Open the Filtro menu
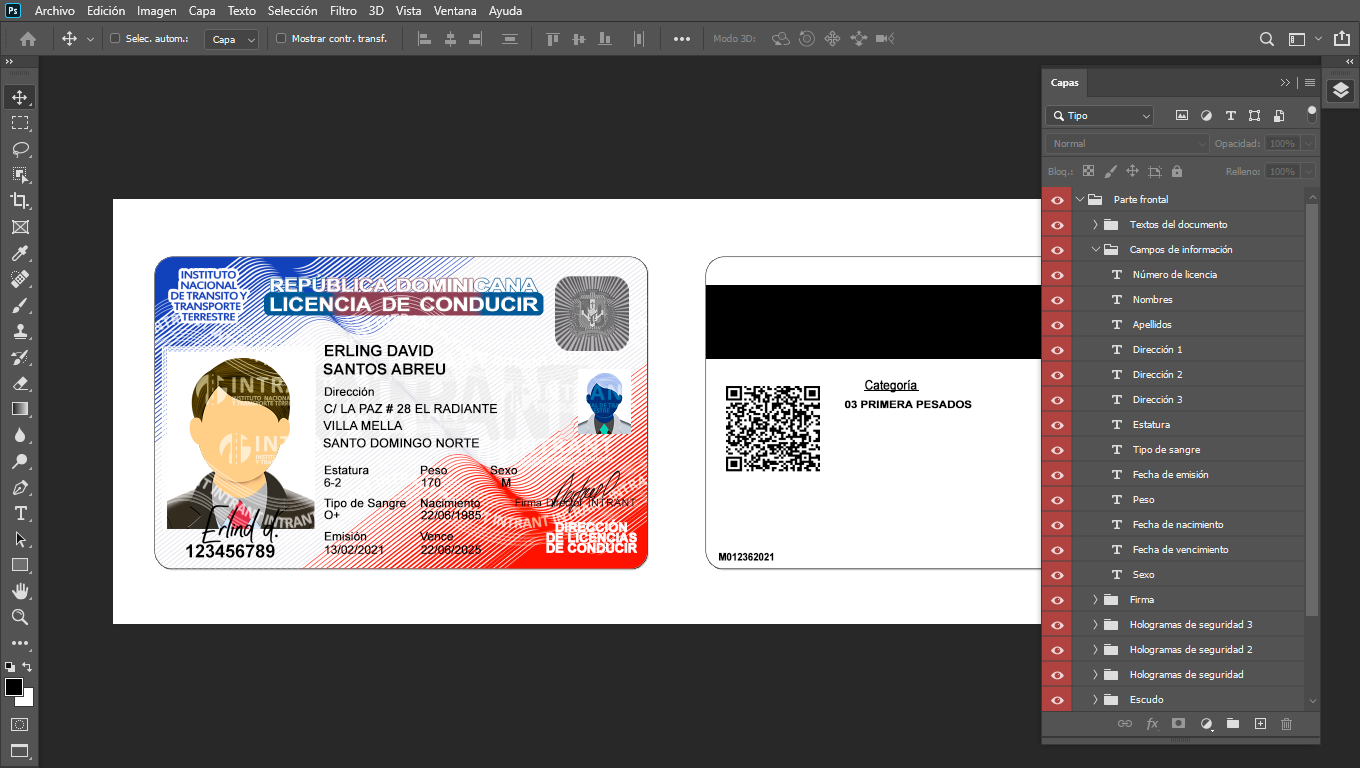 click(343, 11)
